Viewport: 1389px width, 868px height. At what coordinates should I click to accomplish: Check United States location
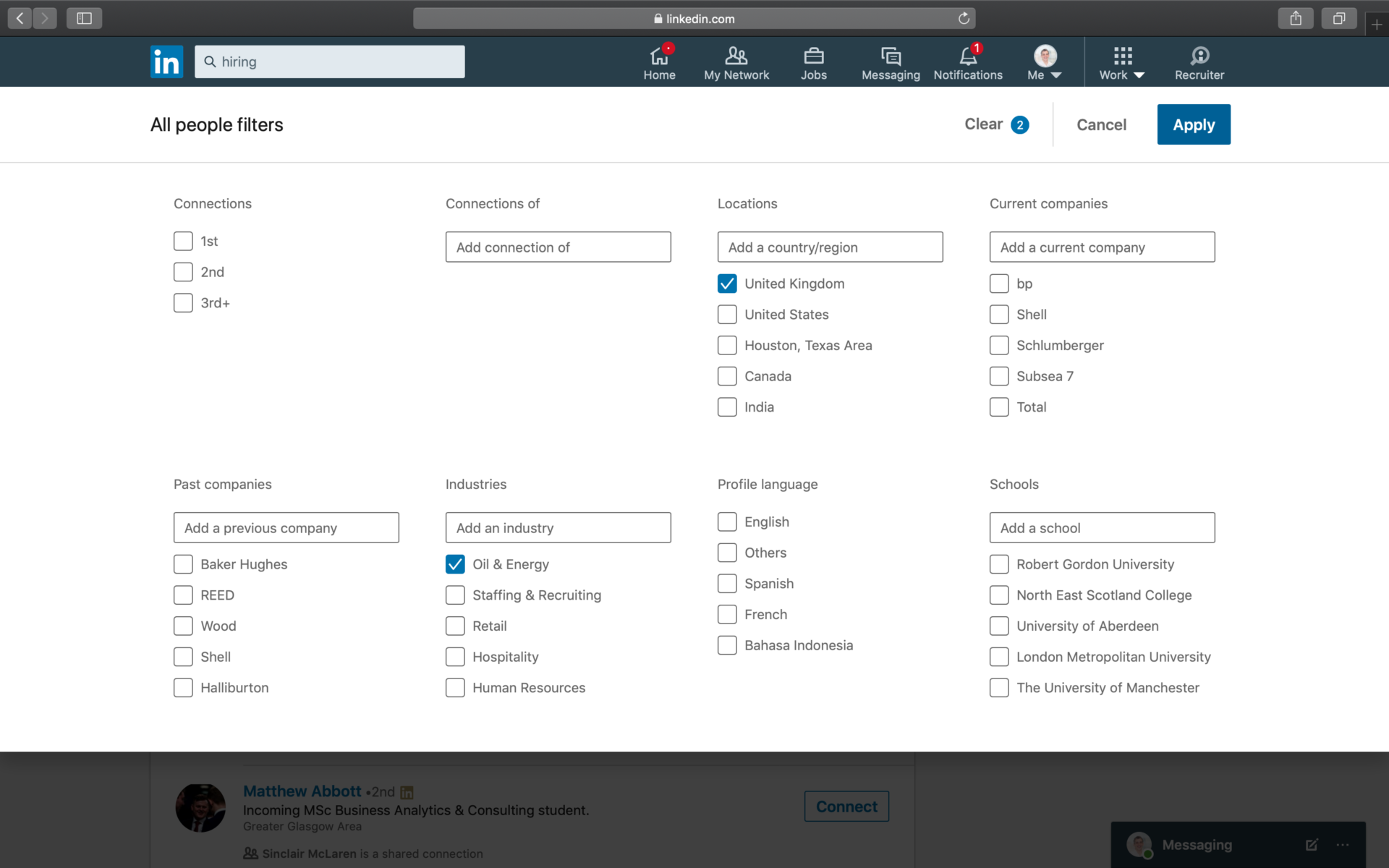click(727, 315)
